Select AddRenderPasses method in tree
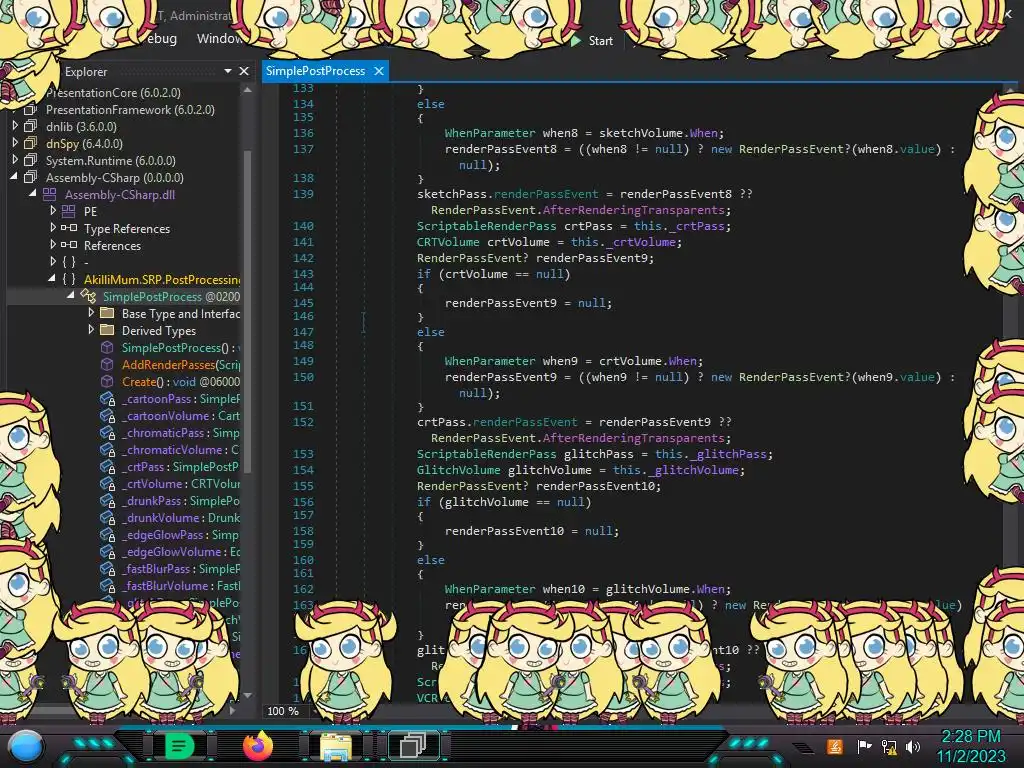This screenshot has height=768, width=1024. [181, 365]
